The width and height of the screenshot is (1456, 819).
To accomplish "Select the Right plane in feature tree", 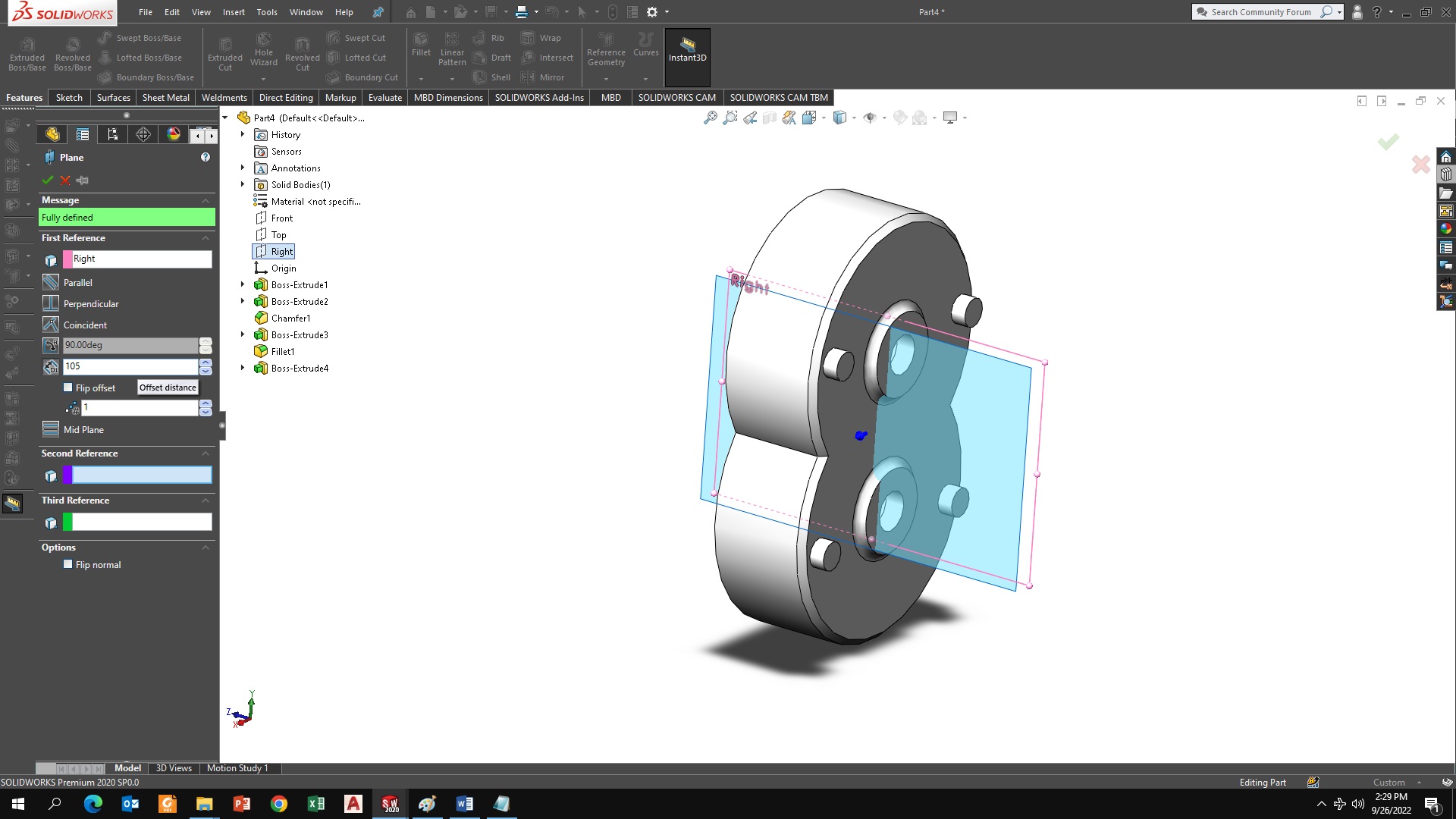I will point(281,251).
